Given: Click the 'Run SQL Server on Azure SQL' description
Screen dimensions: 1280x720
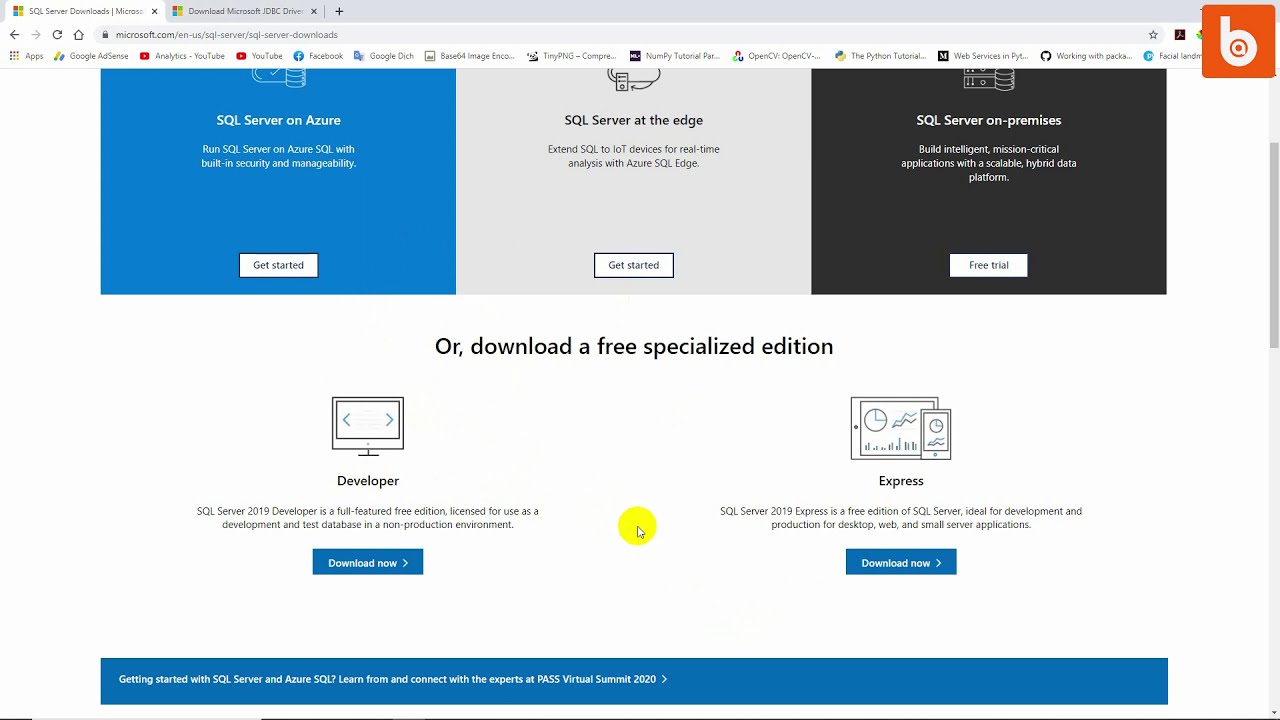Looking at the screenshot, I should pos(278,156).
